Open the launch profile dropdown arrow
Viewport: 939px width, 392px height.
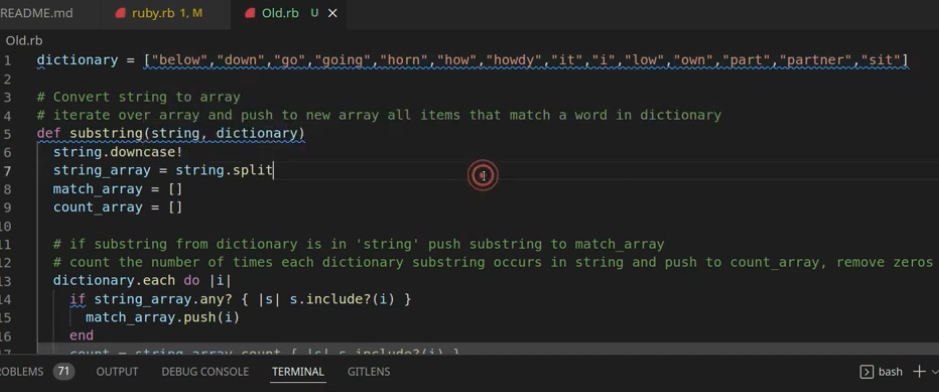point(934,372)
